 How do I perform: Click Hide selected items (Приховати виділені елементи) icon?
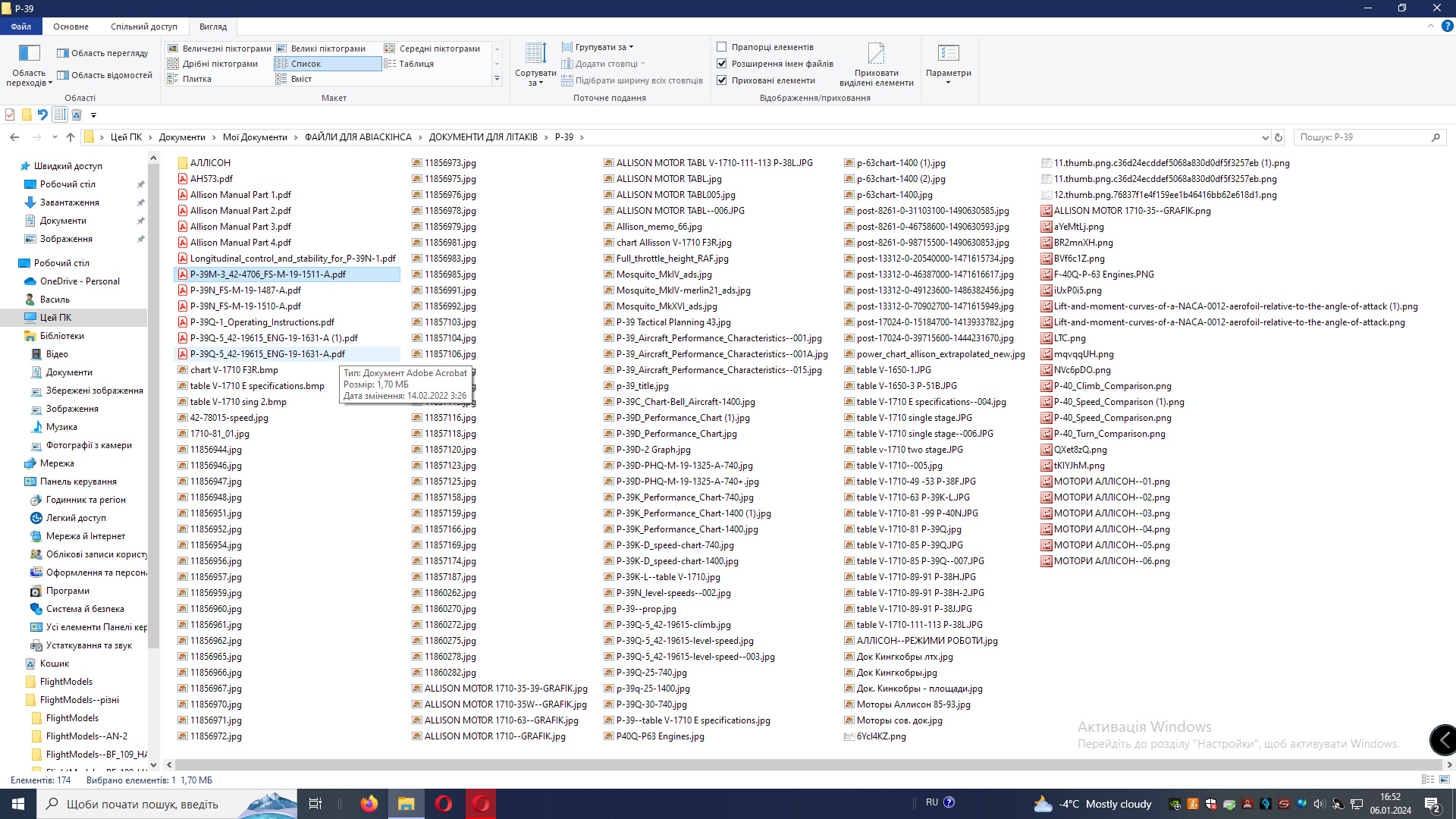[876, 55]
